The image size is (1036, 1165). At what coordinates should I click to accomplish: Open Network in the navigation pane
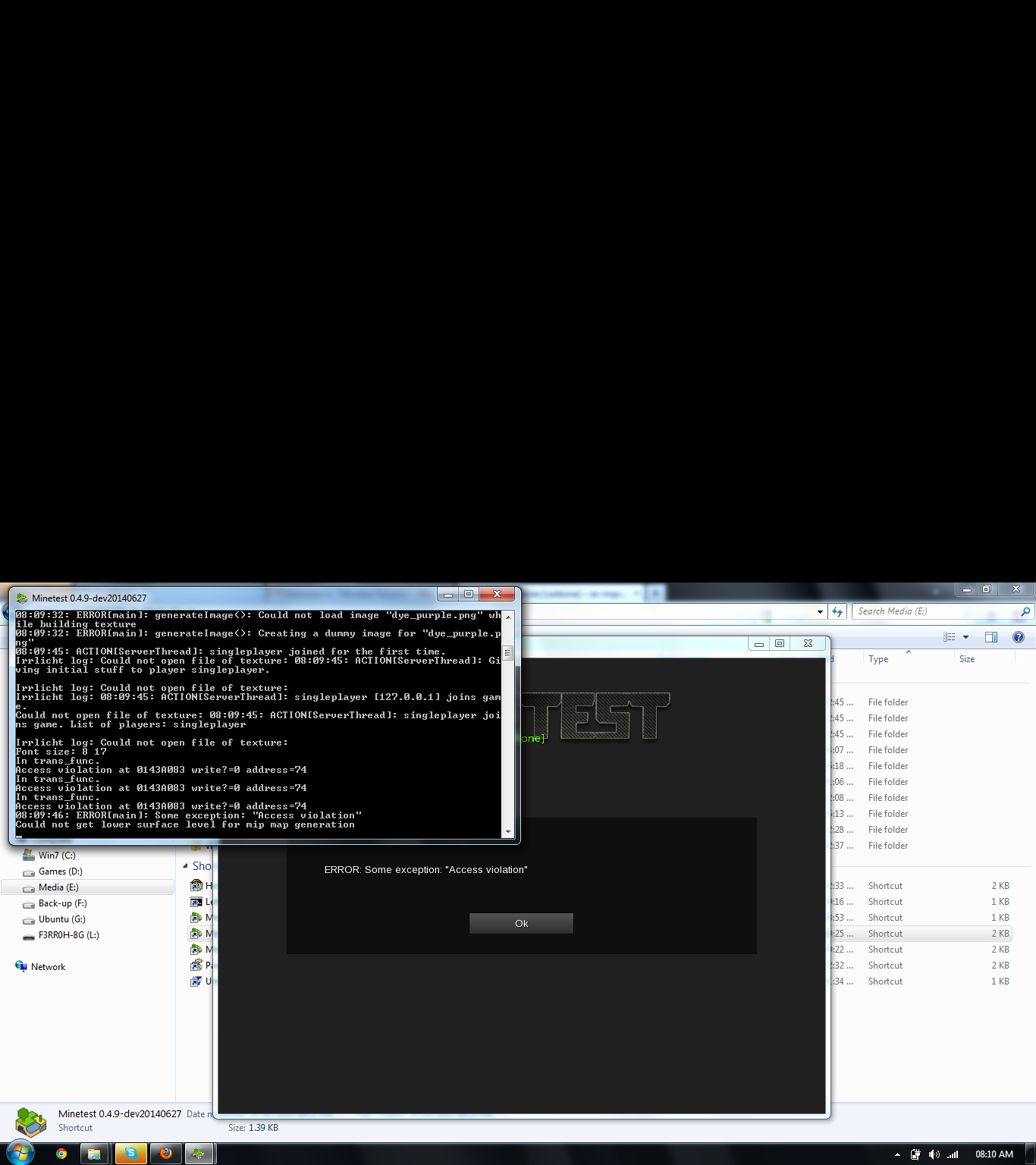pos(48,967)
